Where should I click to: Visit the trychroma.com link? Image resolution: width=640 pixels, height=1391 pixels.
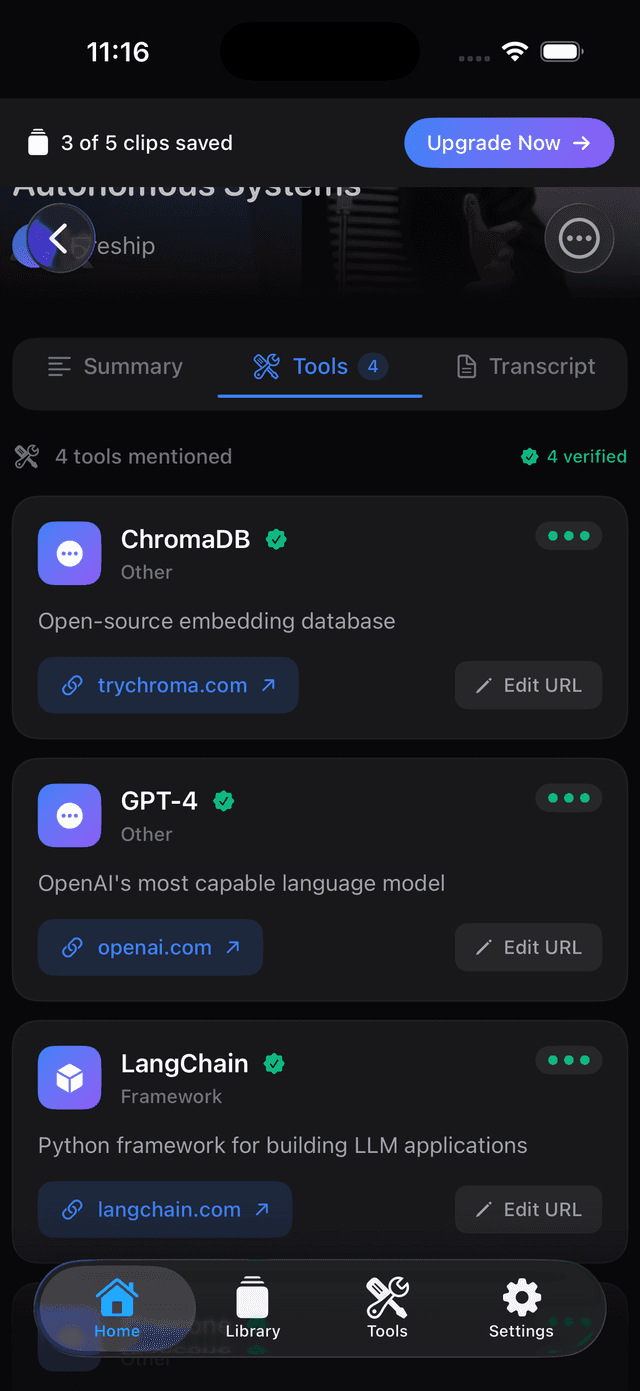click(x=167, y=685)
